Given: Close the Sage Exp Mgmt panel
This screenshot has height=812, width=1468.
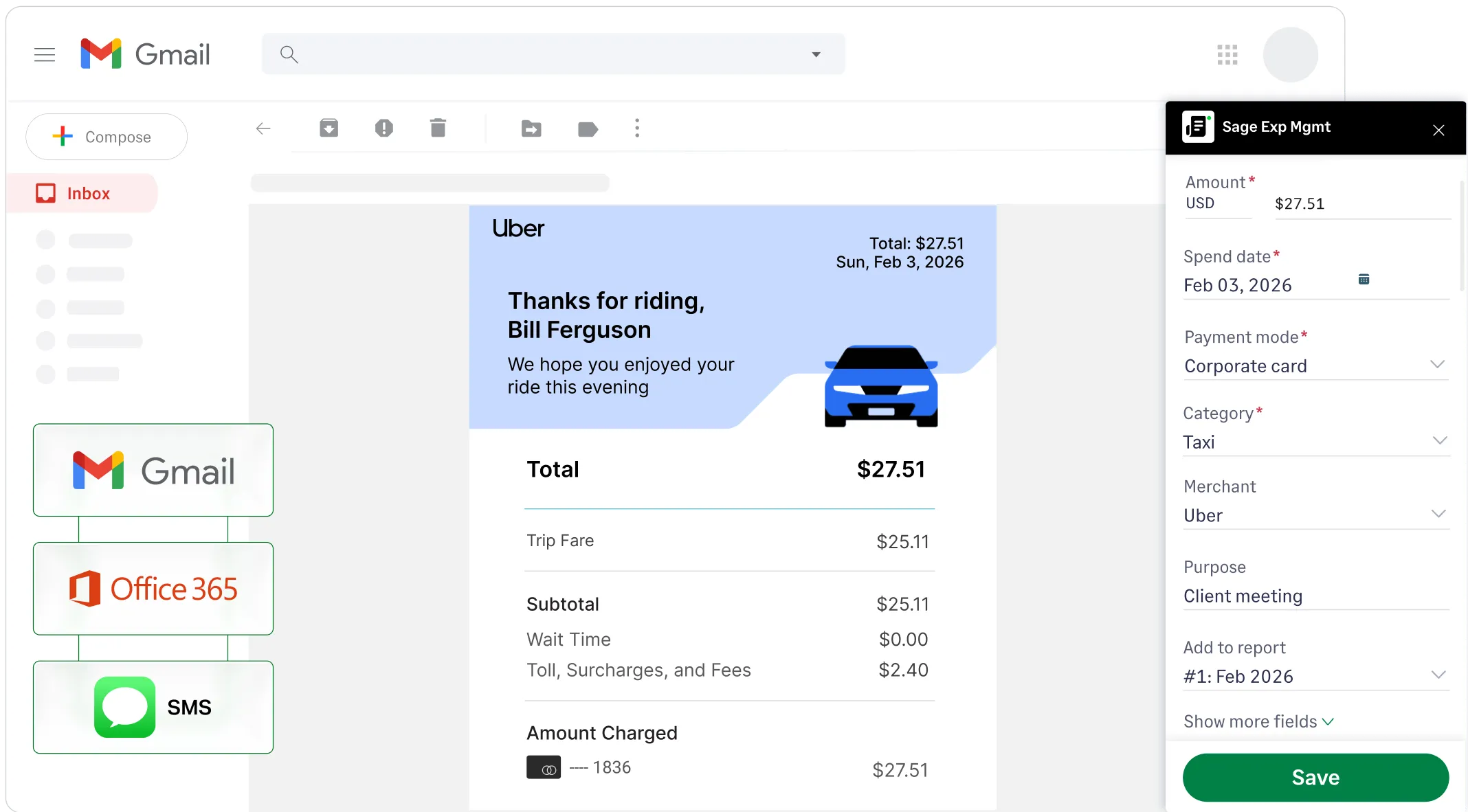Looking at the screenshot, I should 1438,130.
